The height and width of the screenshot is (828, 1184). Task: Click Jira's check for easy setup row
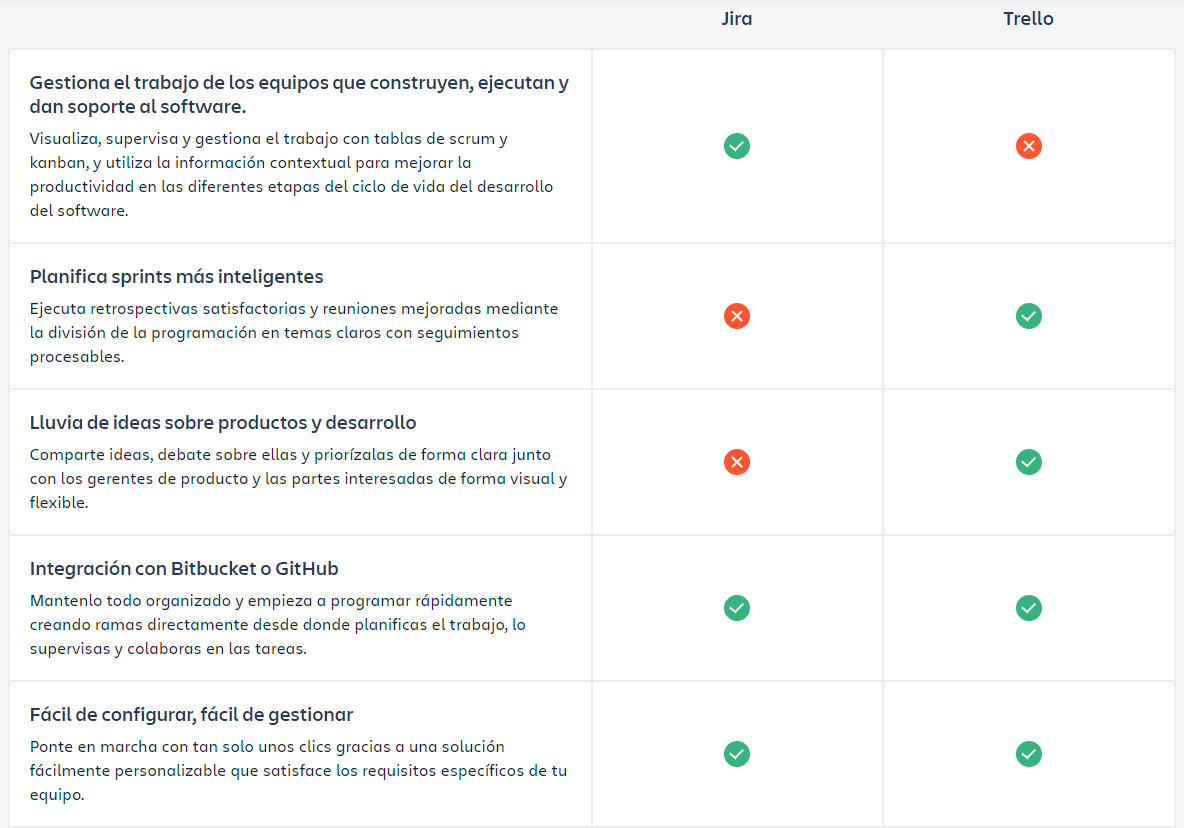coord(737,754)
